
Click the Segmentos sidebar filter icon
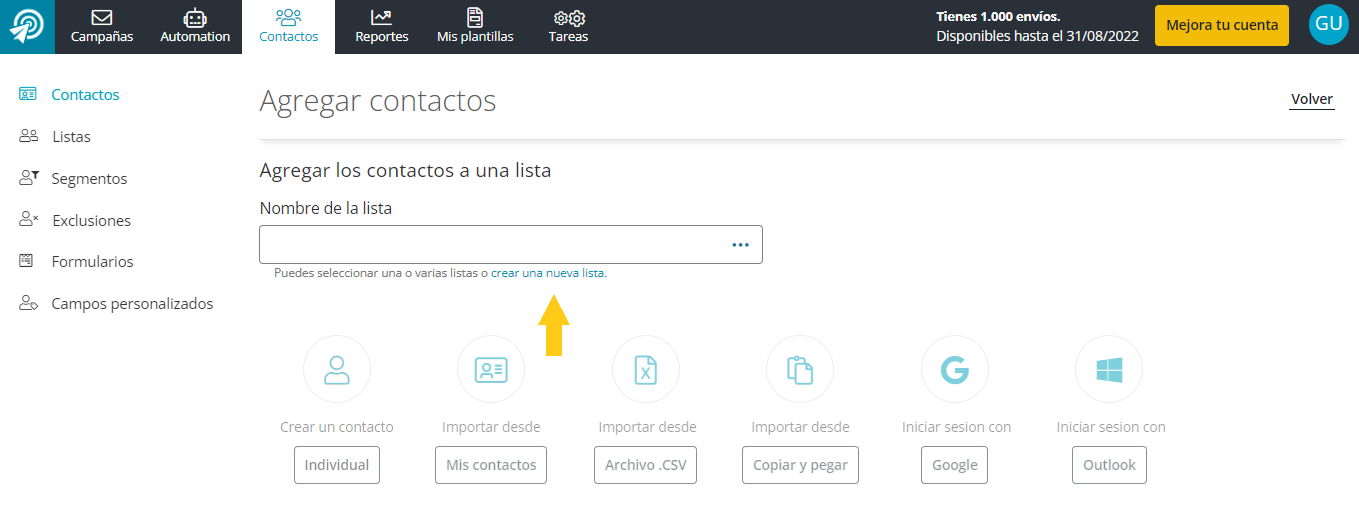(x=28, y=178)
